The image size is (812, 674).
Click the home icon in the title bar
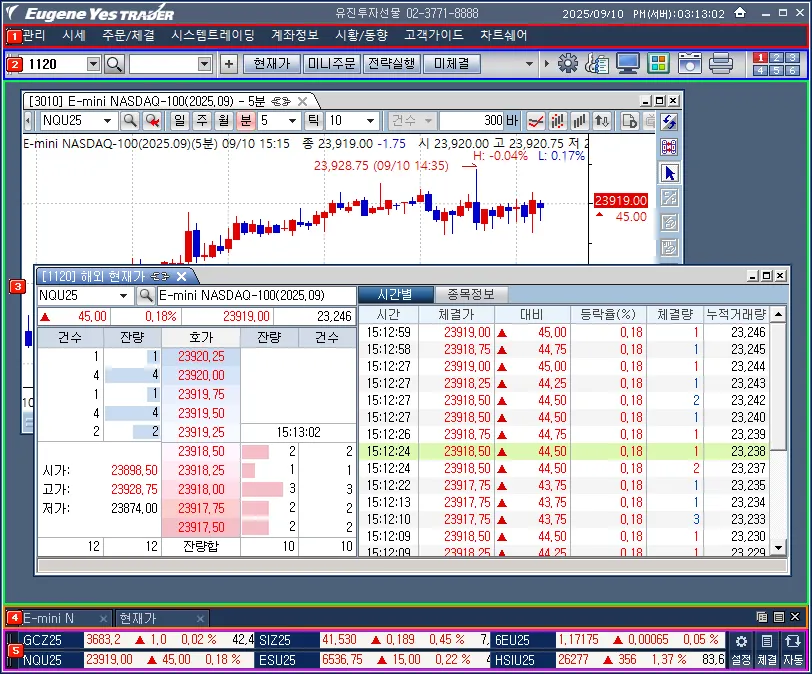pos(741,12)
